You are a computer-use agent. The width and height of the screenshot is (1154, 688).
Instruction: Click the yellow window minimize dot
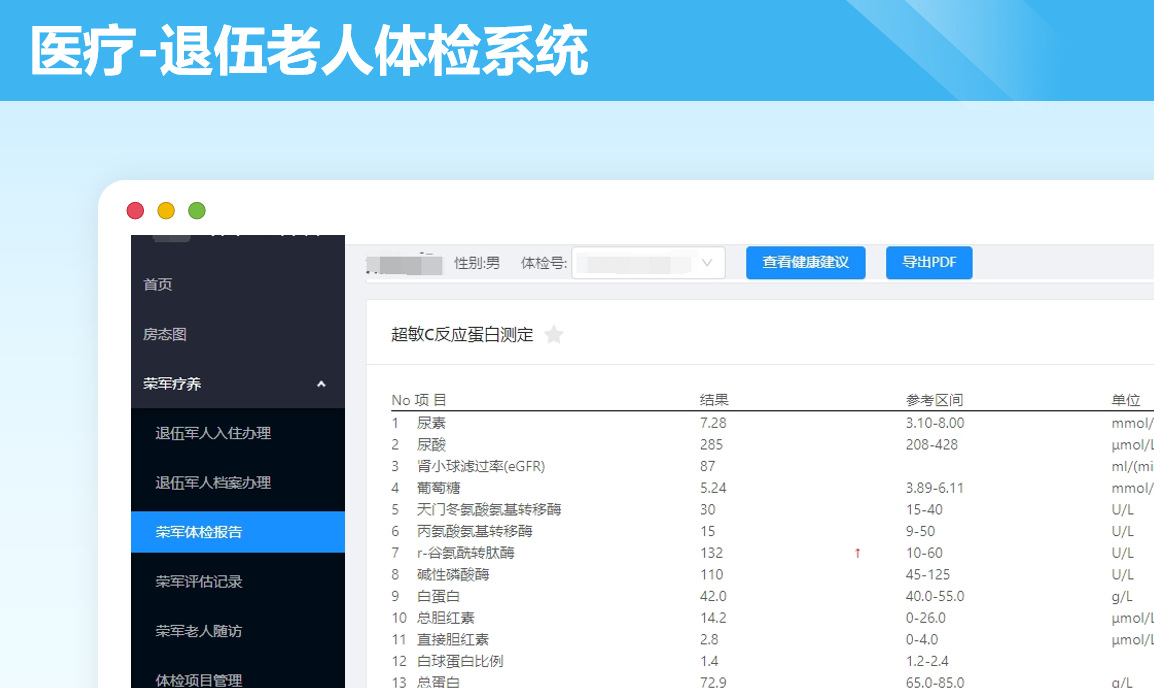tap(166, 211)
